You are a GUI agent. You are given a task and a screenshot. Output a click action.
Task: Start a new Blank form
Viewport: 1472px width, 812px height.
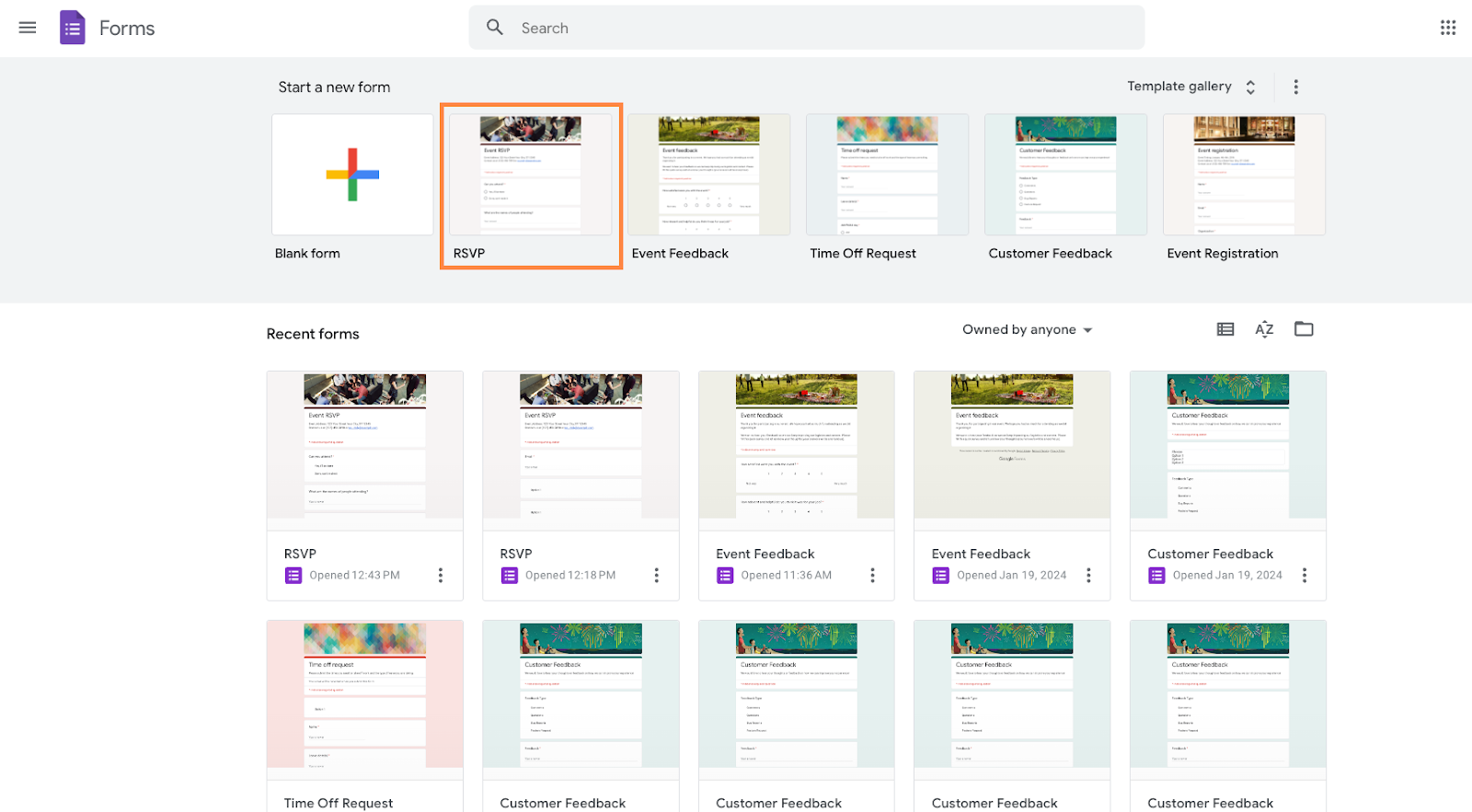pyautogui.click(x=352, y=175)
